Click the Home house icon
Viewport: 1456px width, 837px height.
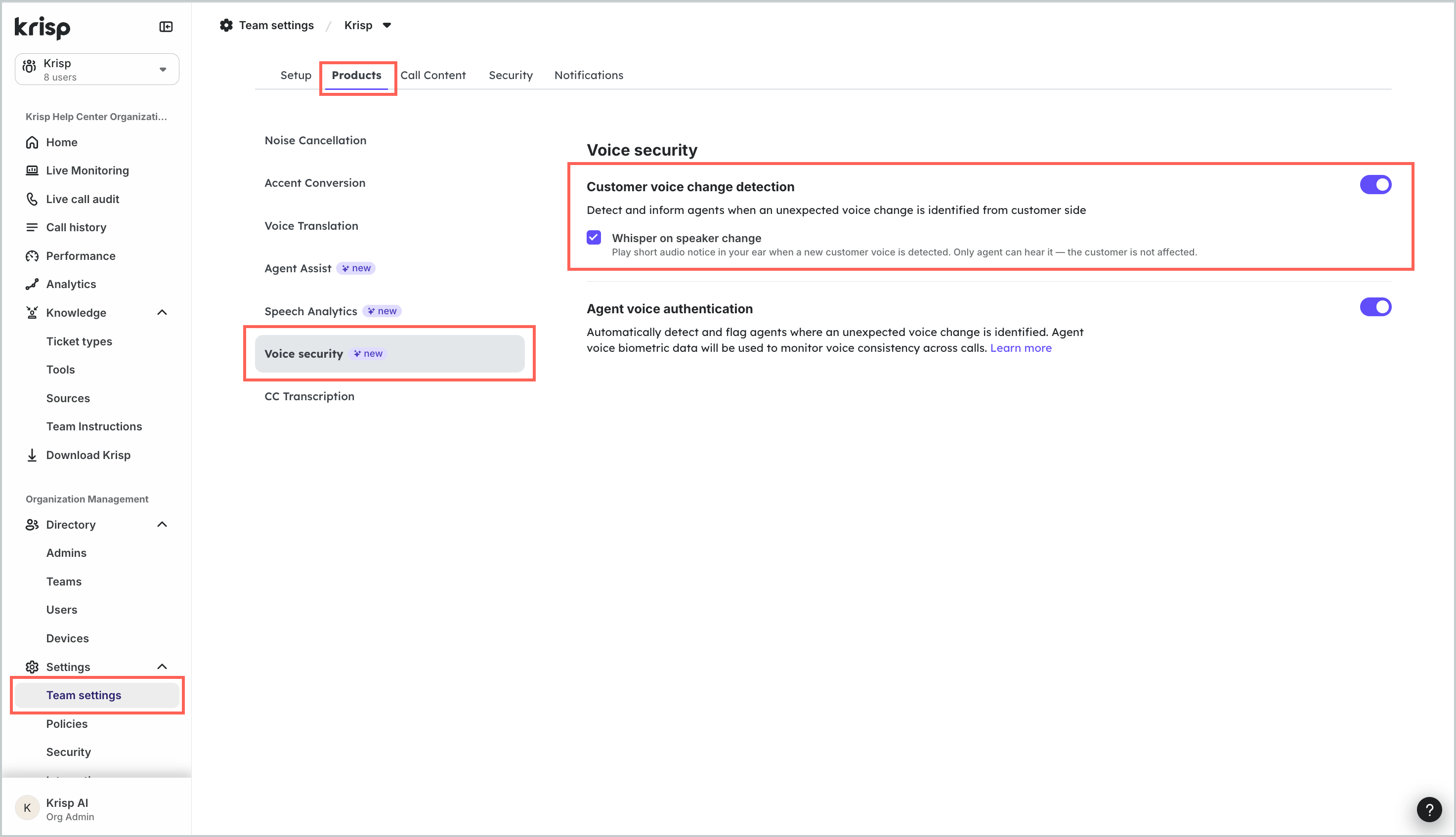32,142
